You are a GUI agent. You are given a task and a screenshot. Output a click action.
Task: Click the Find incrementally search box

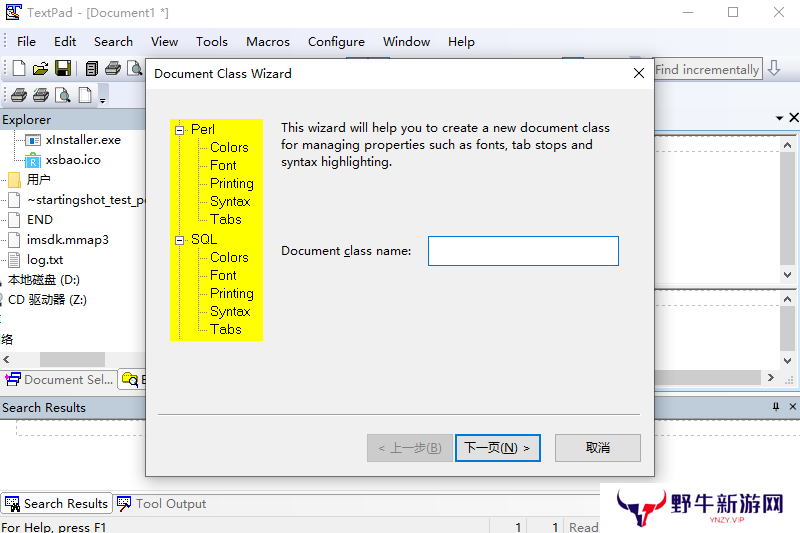[708, 69]
